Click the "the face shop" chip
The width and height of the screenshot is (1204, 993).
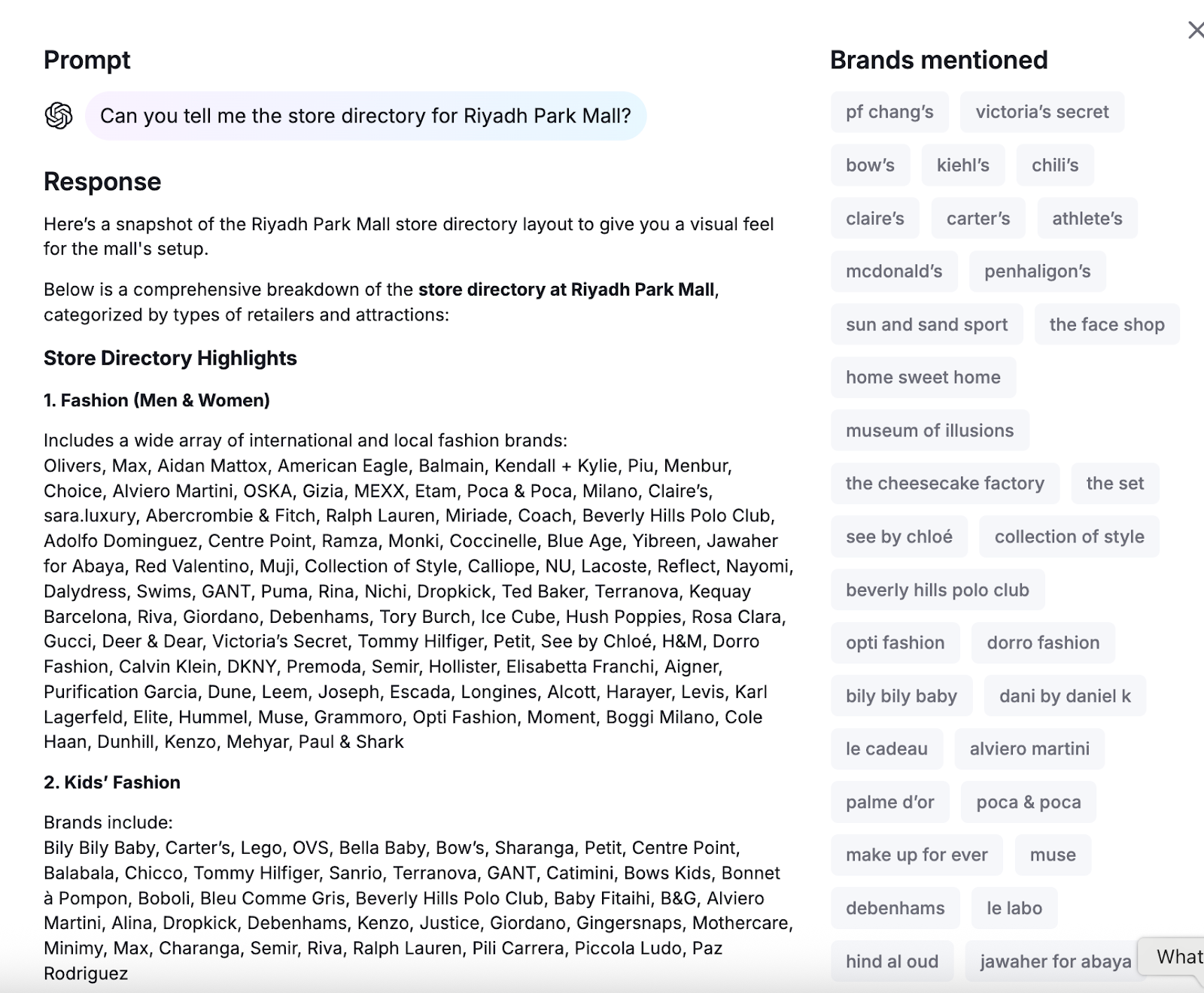(1106, 324)
